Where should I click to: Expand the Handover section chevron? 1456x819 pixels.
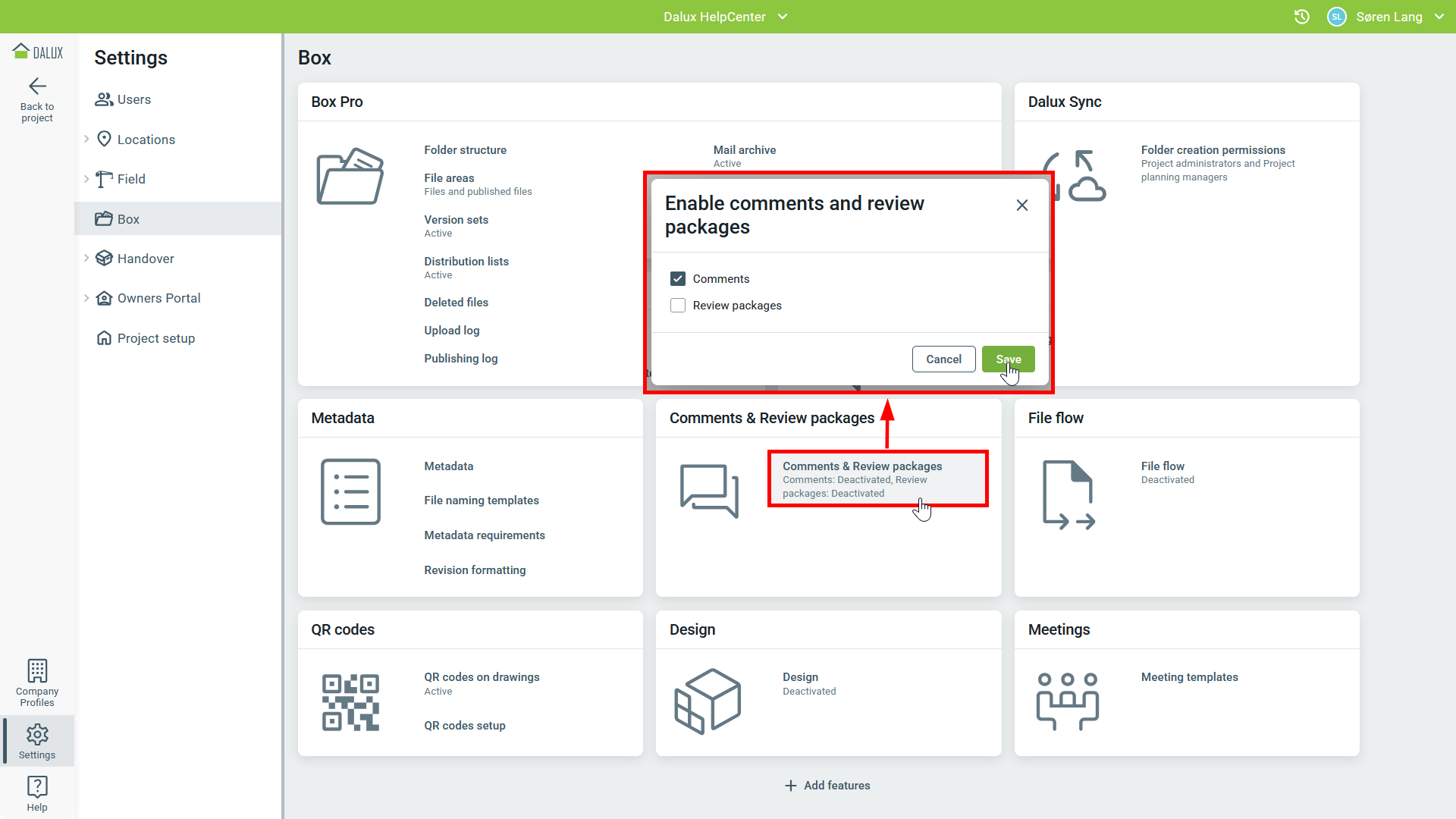tap(86, 258)
